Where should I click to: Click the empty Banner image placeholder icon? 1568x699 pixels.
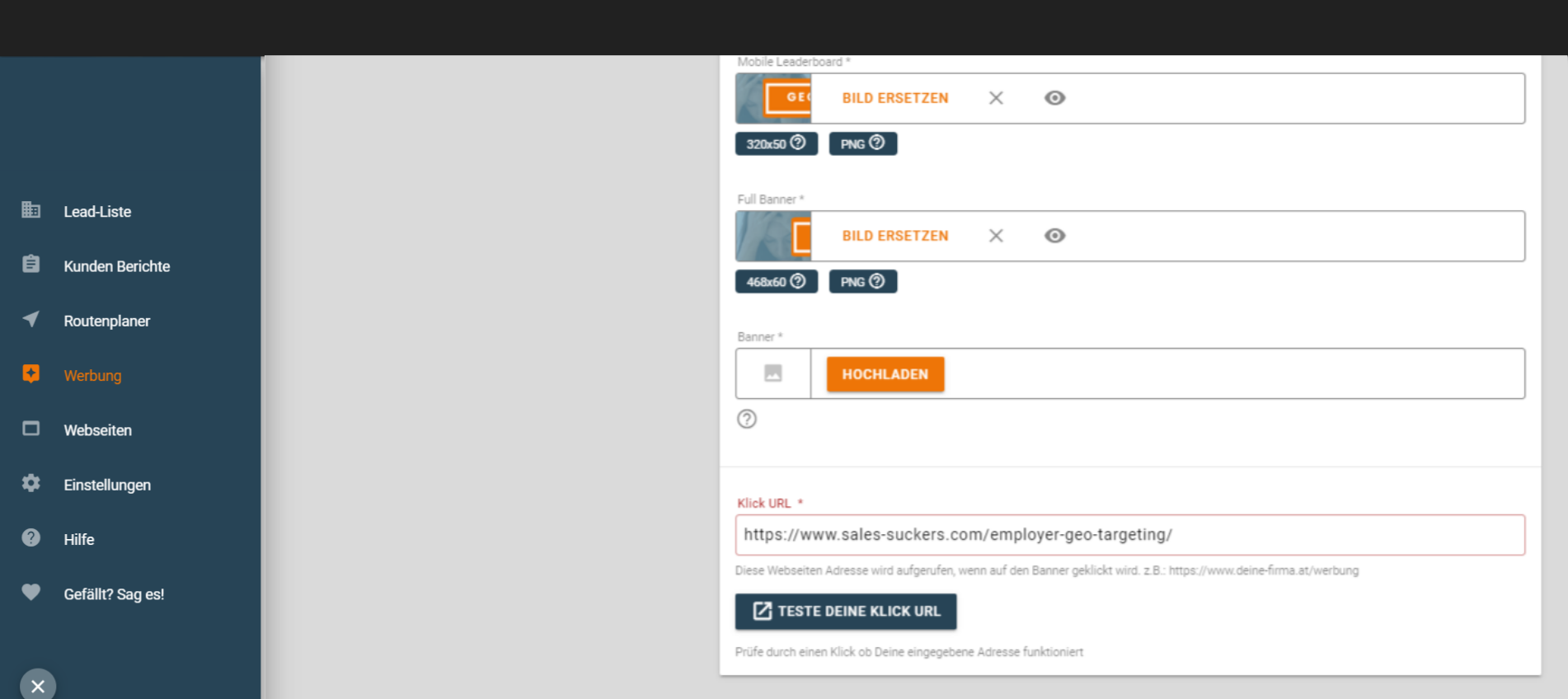tap(773, 373)
